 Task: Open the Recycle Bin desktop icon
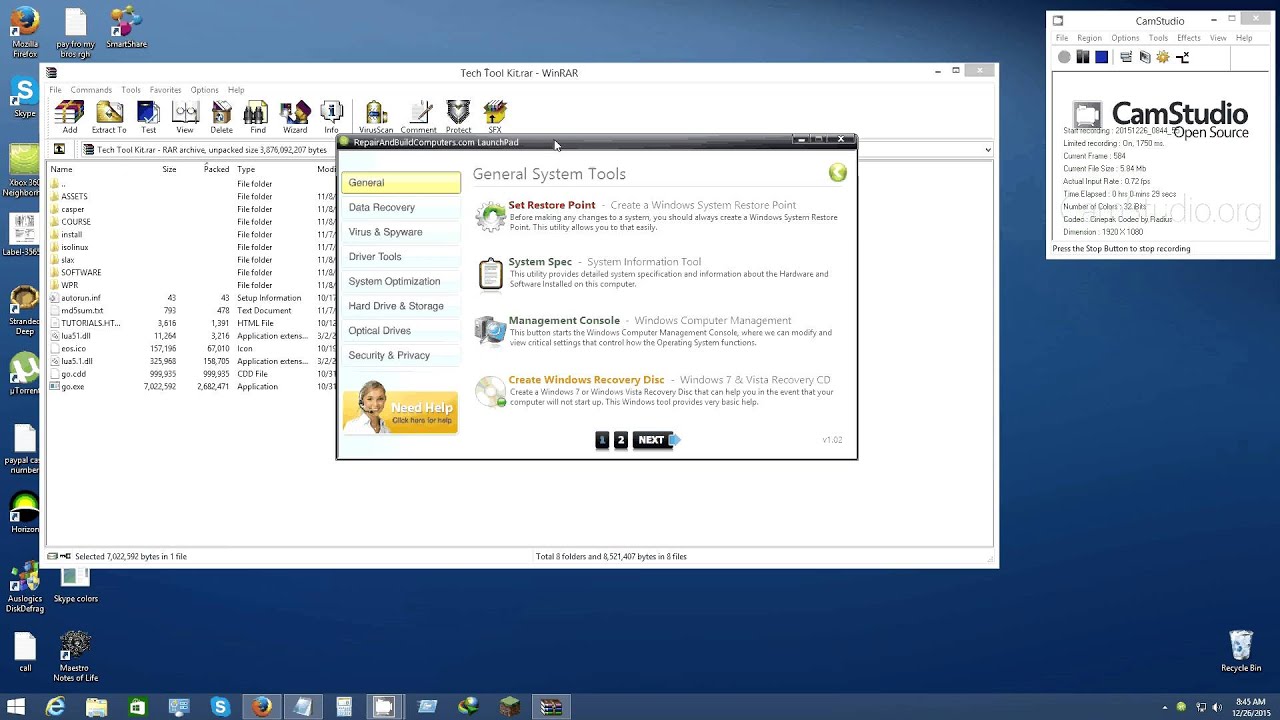[1240, 651]
